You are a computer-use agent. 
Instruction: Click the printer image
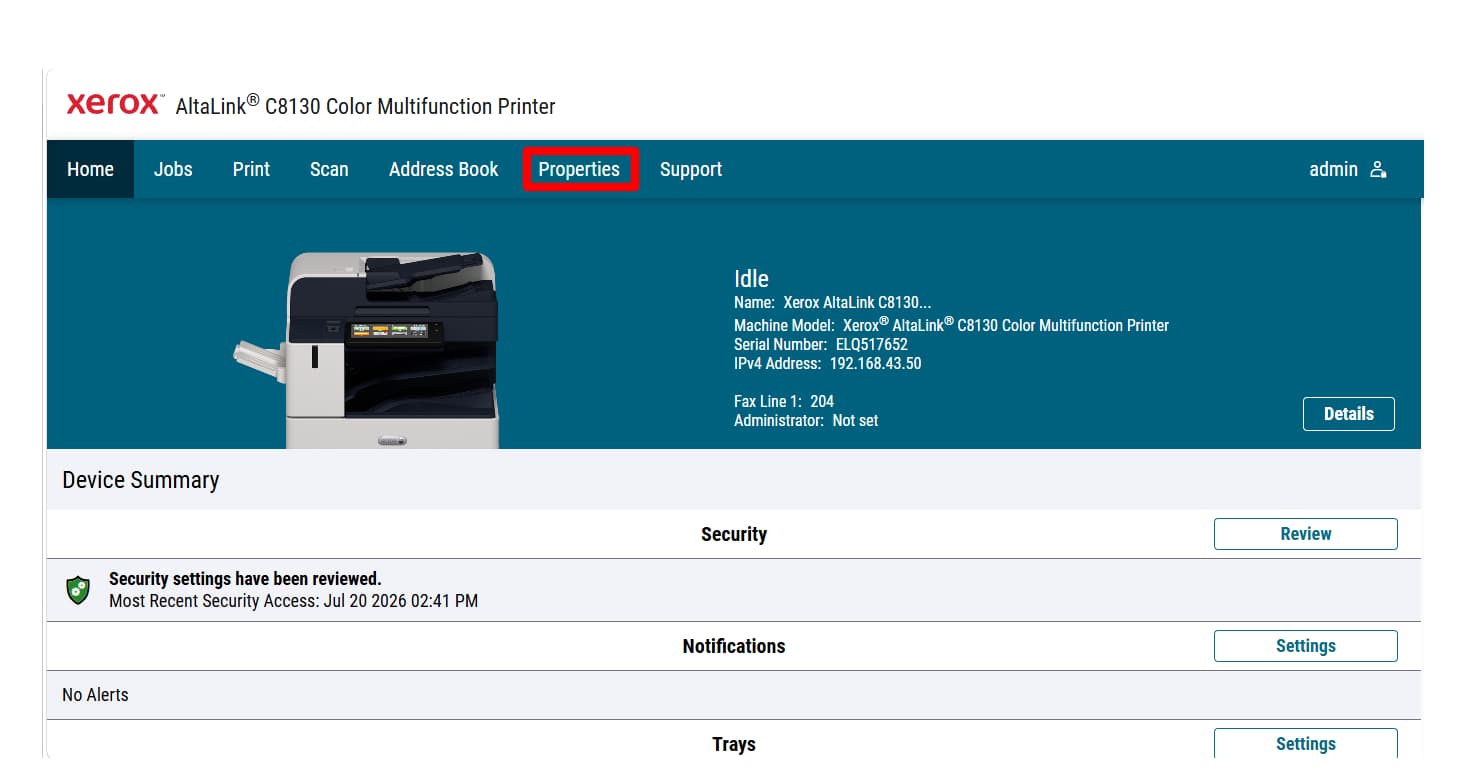pos(366,349)
